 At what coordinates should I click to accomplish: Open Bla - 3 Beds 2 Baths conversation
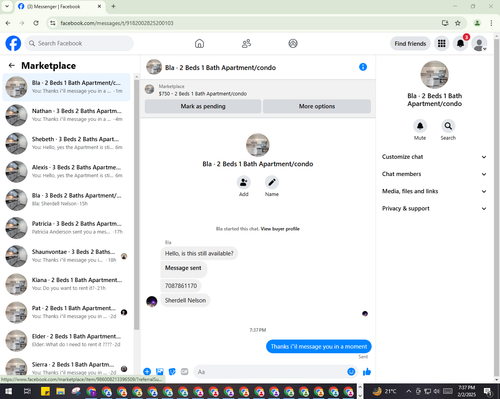coord(66,200)
